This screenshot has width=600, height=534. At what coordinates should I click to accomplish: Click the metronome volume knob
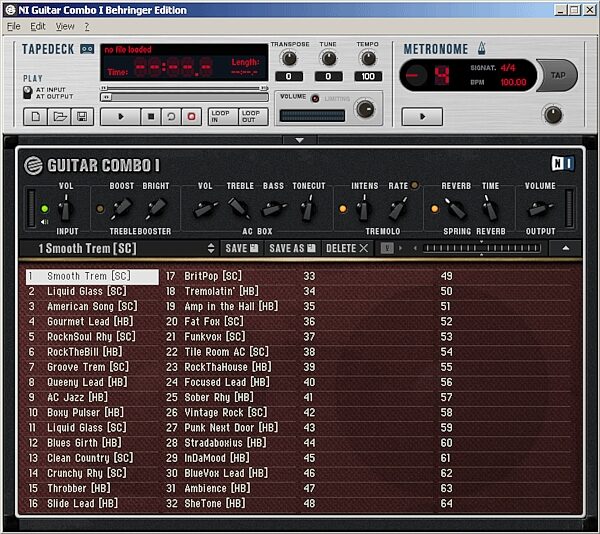click(x=553, y=115)
